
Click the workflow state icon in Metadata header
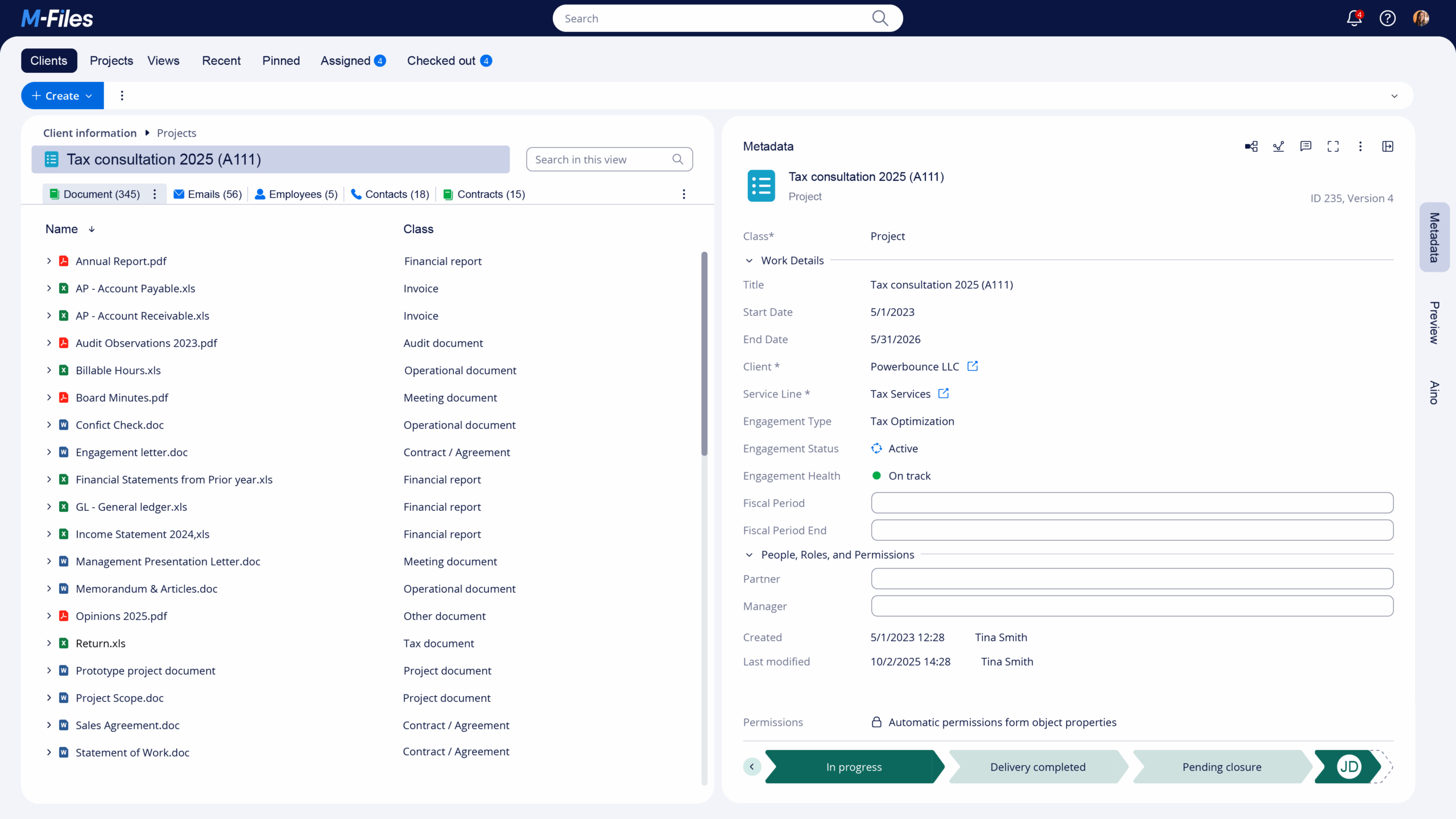1279,147
